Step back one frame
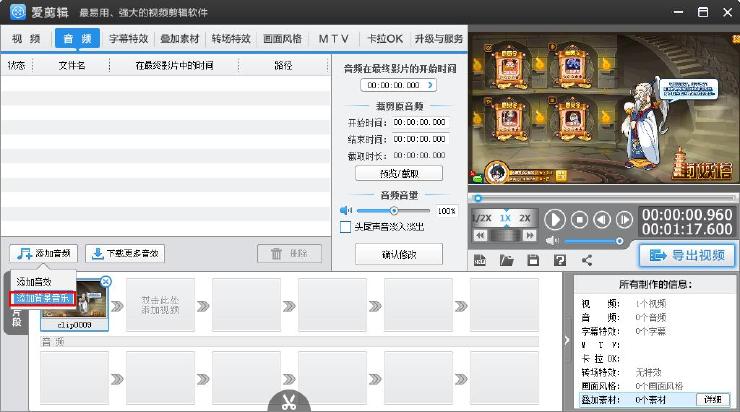This screenshot has height=412, width=740. (602, 219)
